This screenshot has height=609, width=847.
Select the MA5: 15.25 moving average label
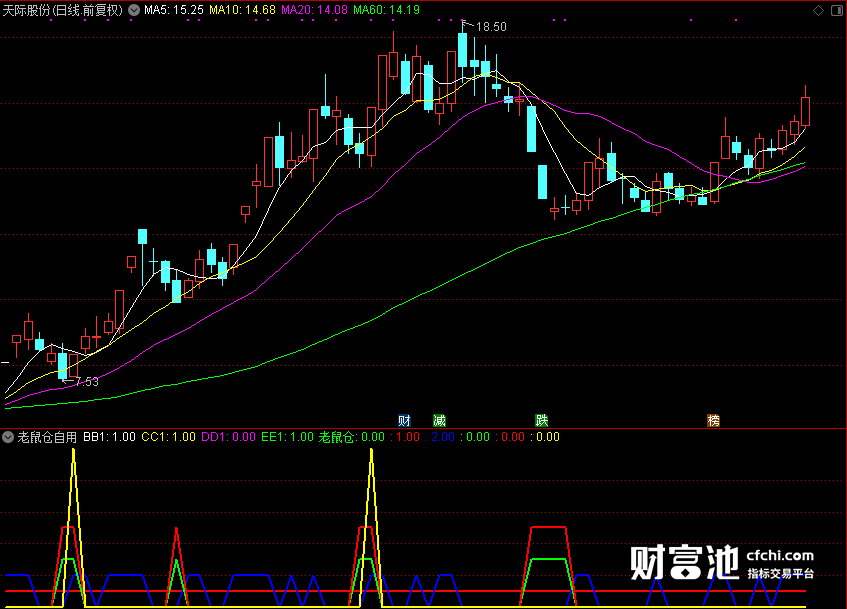[173, 10]
